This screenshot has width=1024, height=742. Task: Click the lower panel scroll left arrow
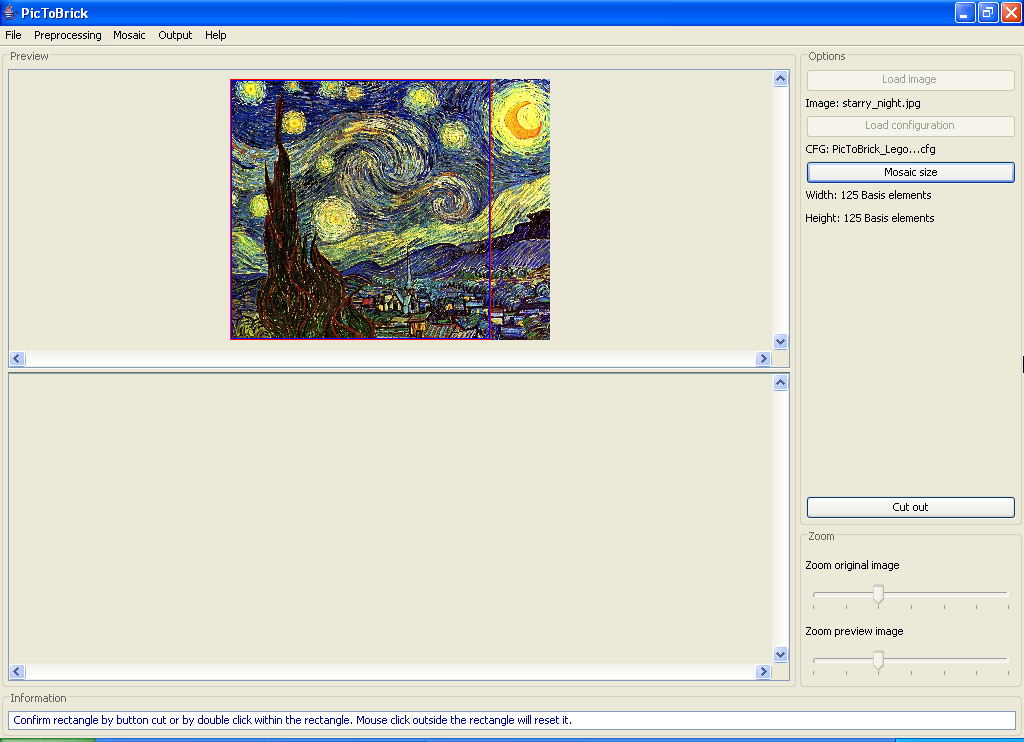17,672
